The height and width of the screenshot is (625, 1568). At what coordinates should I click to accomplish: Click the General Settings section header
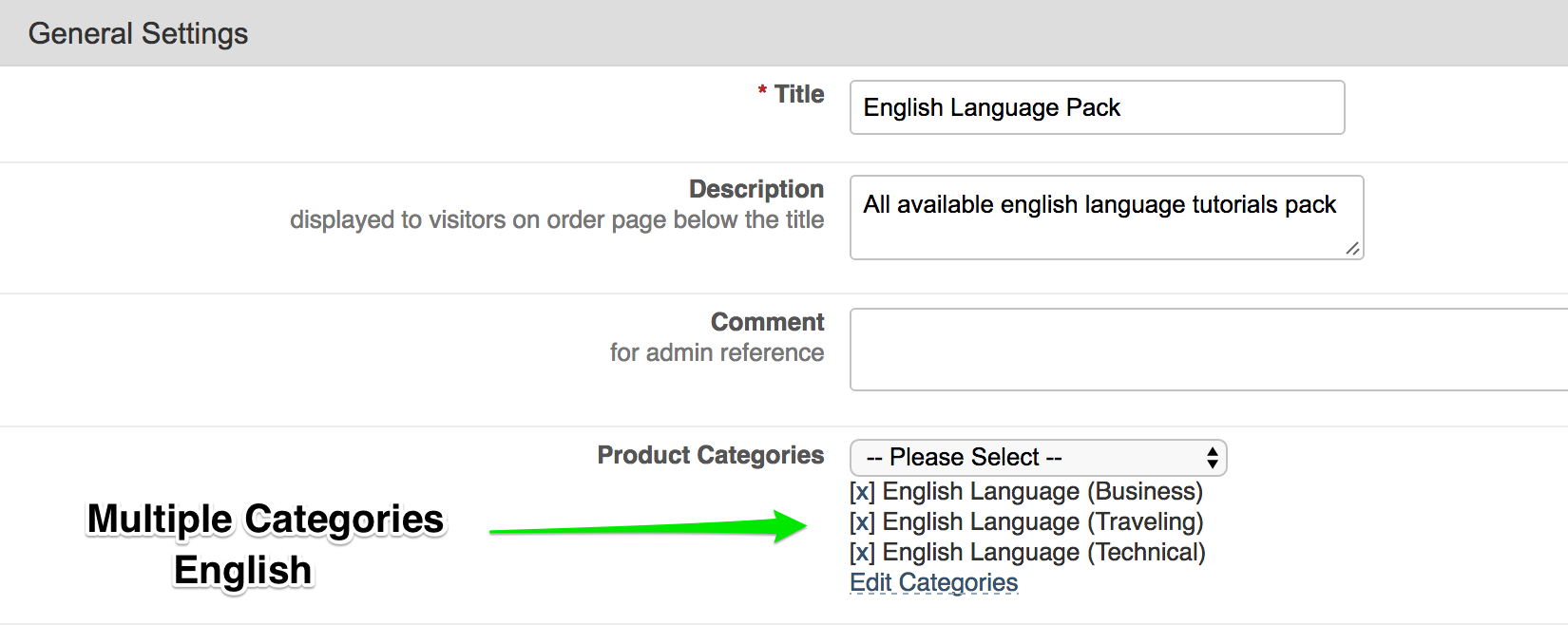click(x=139, y=33)
